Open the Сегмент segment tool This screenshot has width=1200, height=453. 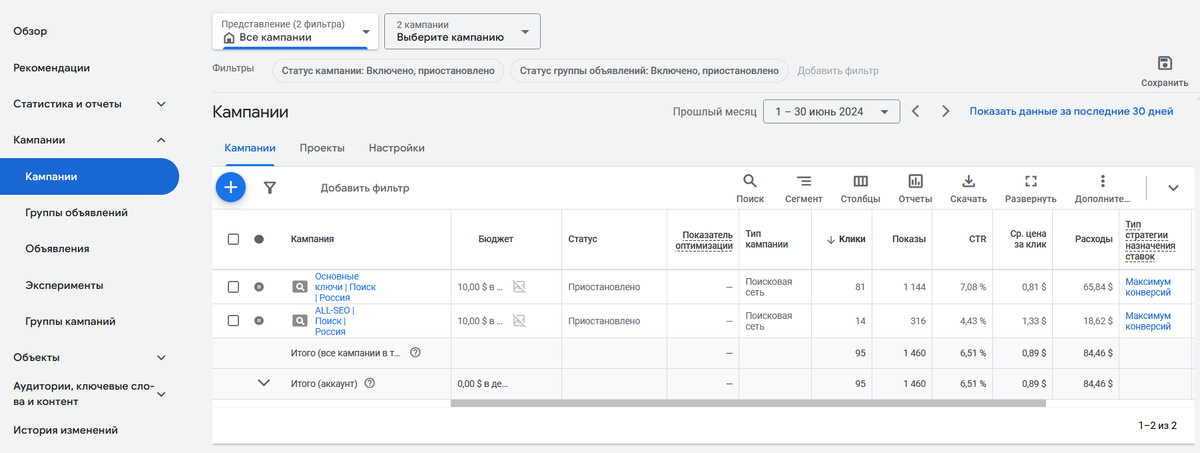(x=803, y=187)
